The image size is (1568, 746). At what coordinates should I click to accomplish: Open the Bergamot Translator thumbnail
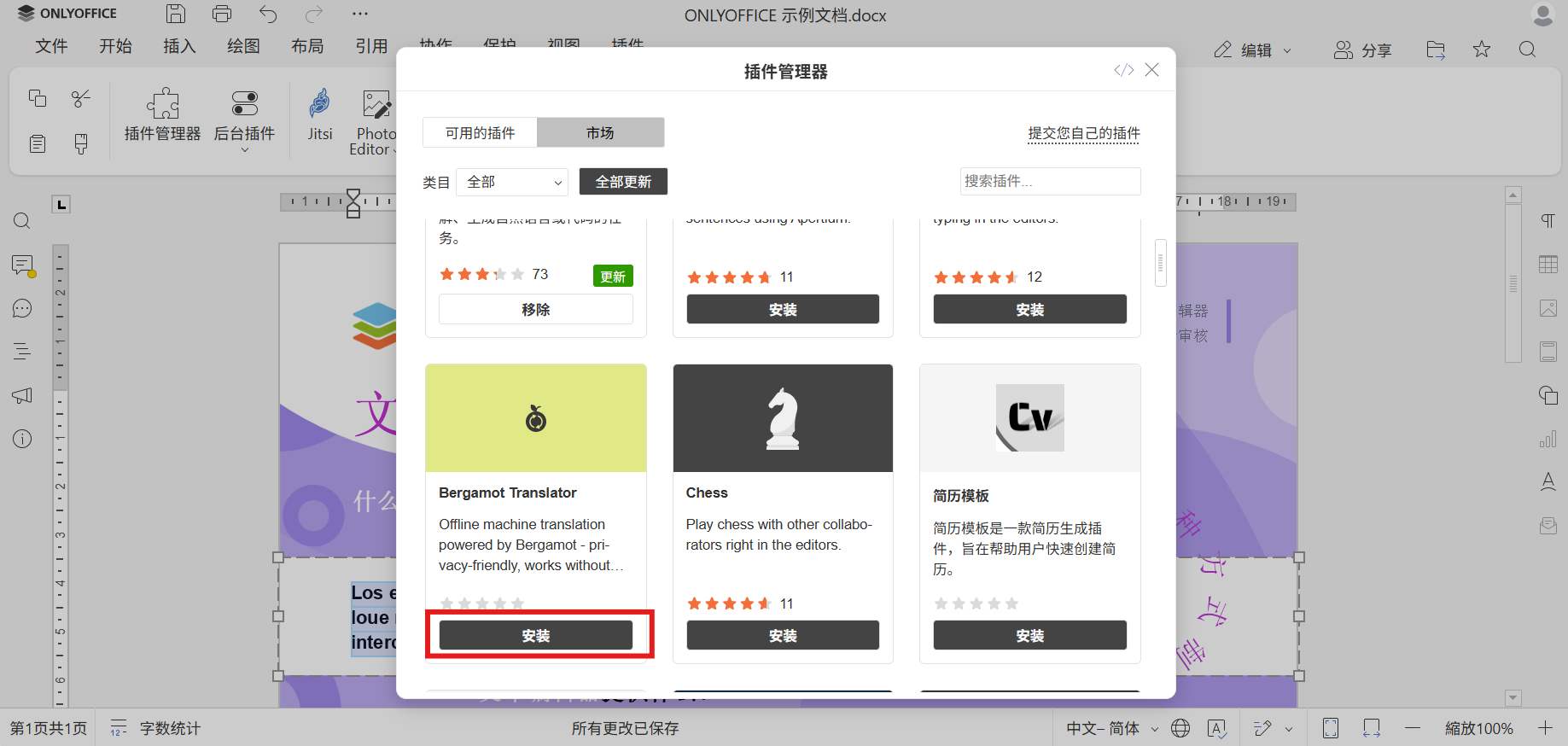tap(536, 418)
